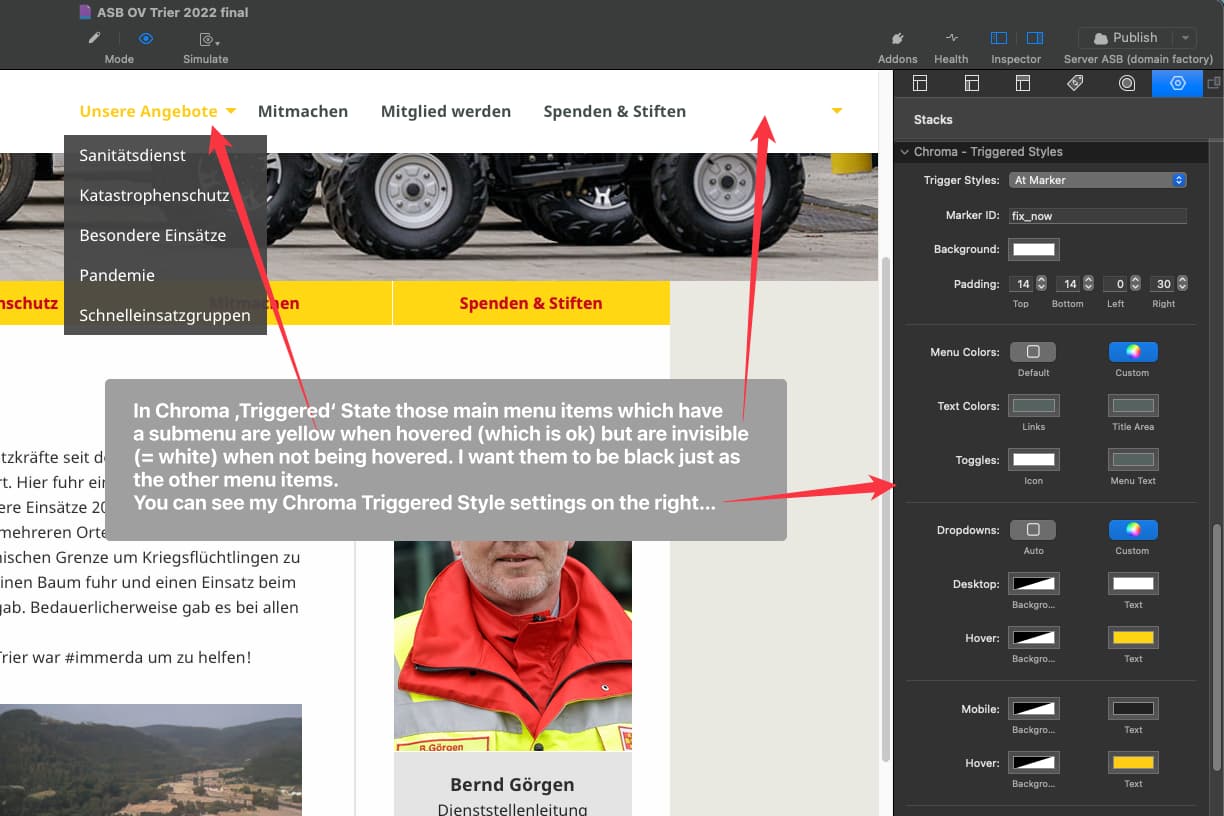Image resolution: width=1224 pixels, height=816 pixels.
Task: Open the Publish options arrow
Action: coord(1185,38)
